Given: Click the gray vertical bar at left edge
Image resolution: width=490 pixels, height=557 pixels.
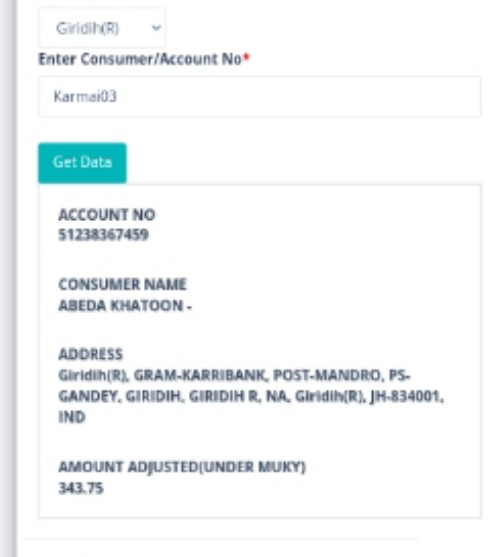Looking at the screenshot, I should pyautogui.click(x=9, y=278).
